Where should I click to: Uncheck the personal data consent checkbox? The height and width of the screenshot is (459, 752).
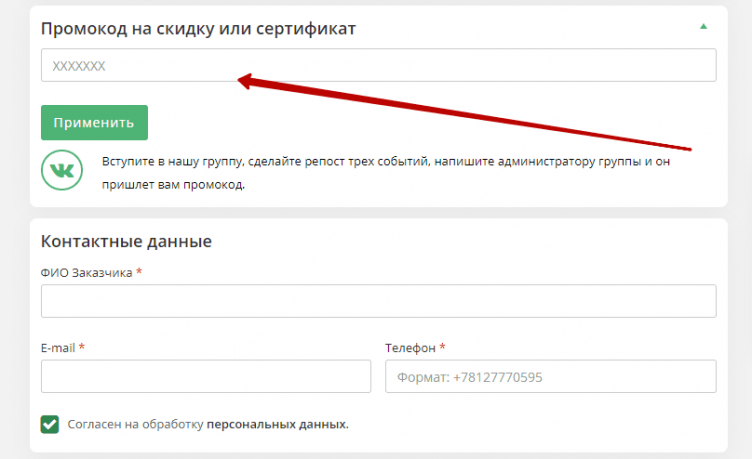(x=50, y=424)
